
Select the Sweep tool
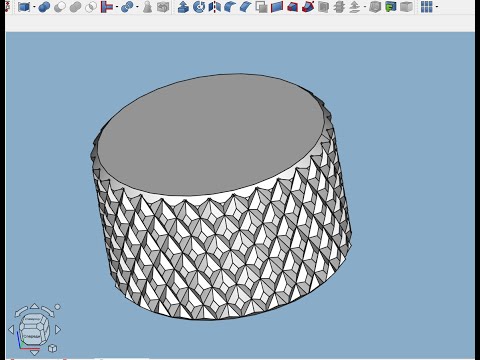[x=308, y=7]
